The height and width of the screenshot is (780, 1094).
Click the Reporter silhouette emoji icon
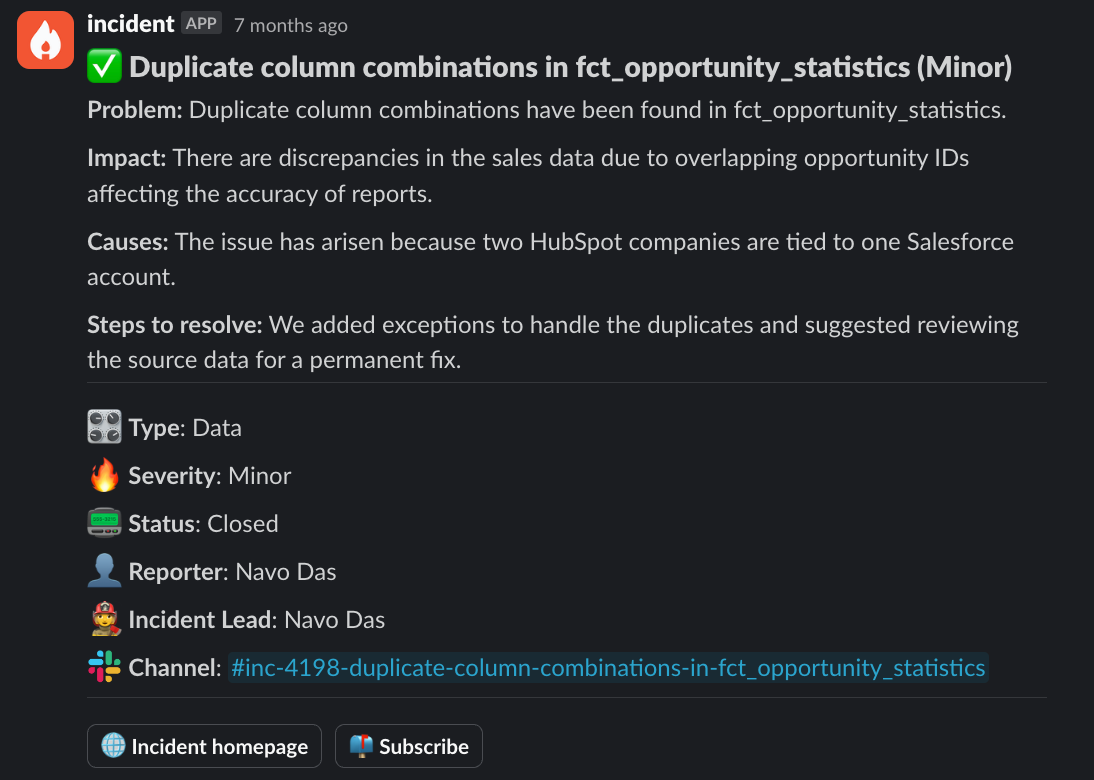(104, 572)
